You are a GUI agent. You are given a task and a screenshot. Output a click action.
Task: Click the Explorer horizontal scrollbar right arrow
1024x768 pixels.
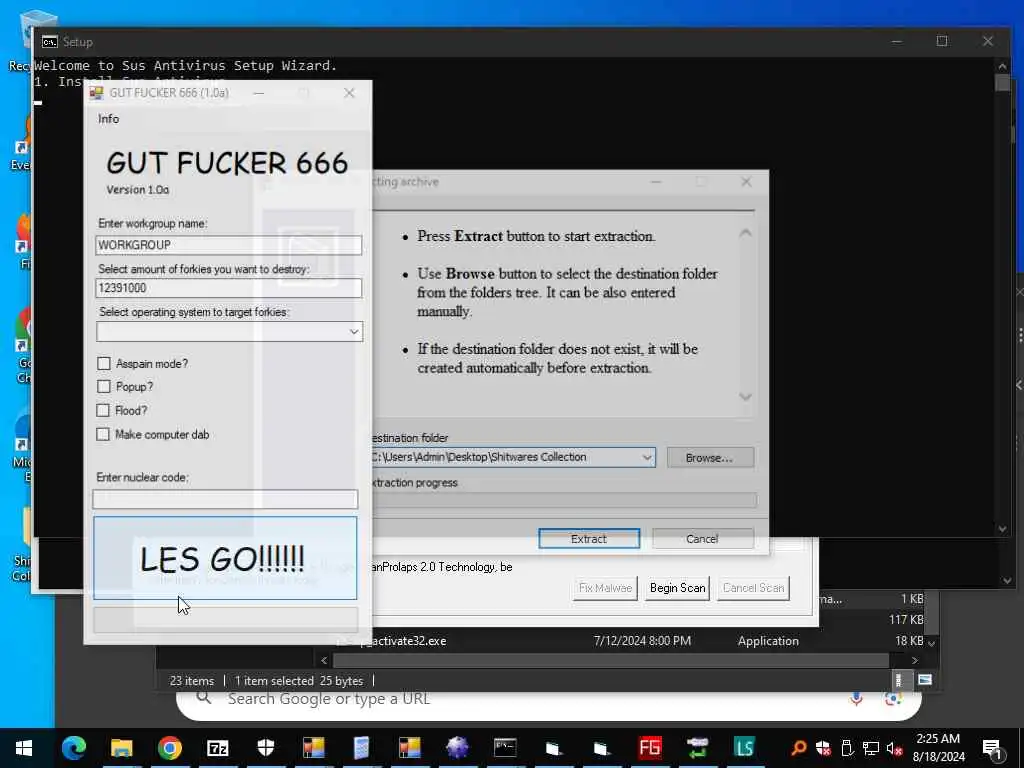point(914,660)
